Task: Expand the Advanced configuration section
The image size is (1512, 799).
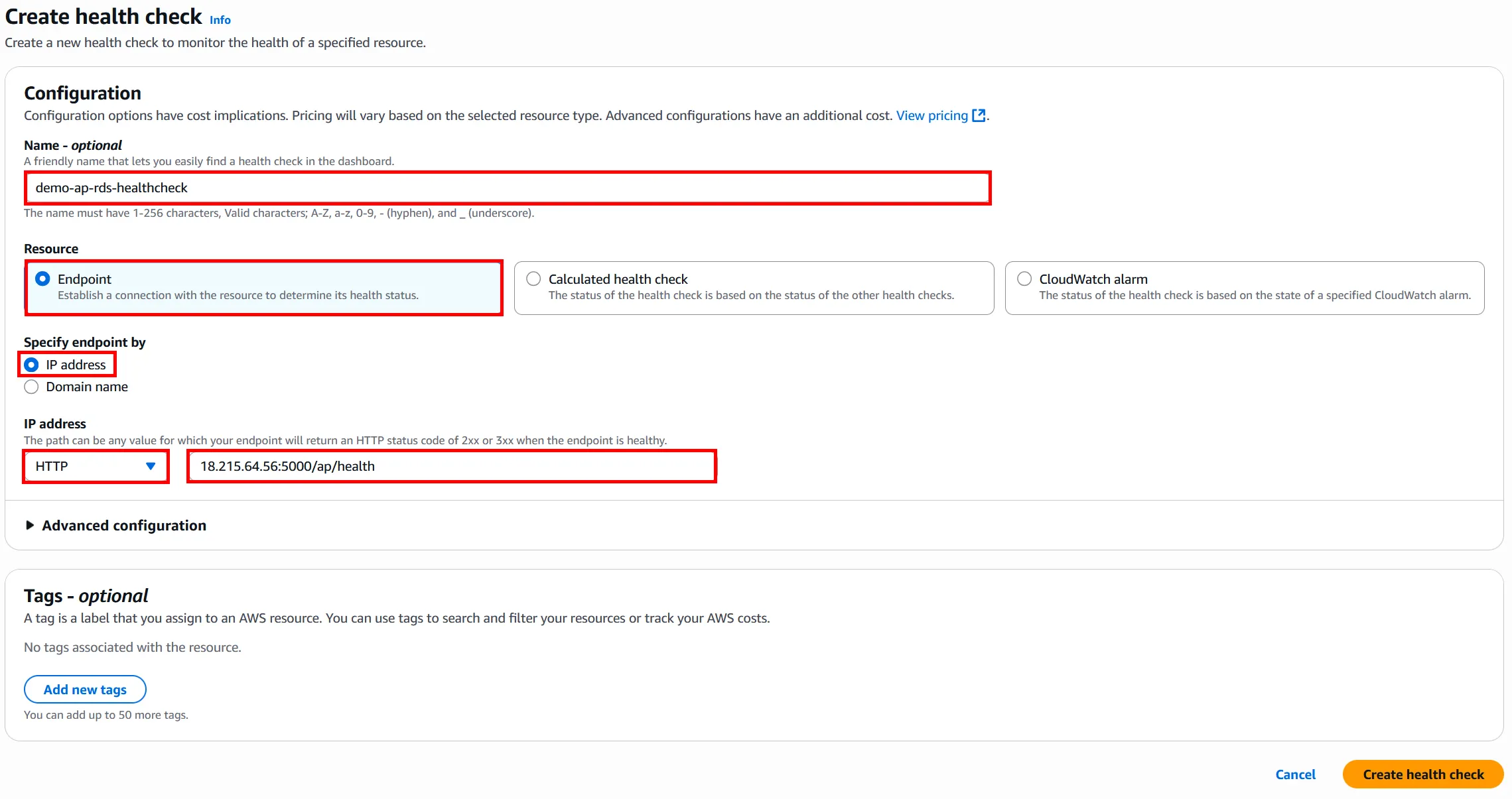Action: pyautogui.click(x=124, y=525)
